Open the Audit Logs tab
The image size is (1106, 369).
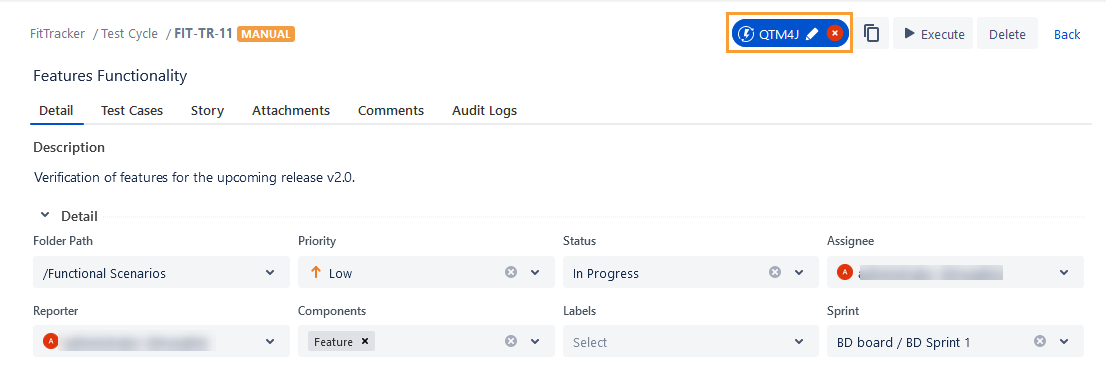tap(485, 110)
